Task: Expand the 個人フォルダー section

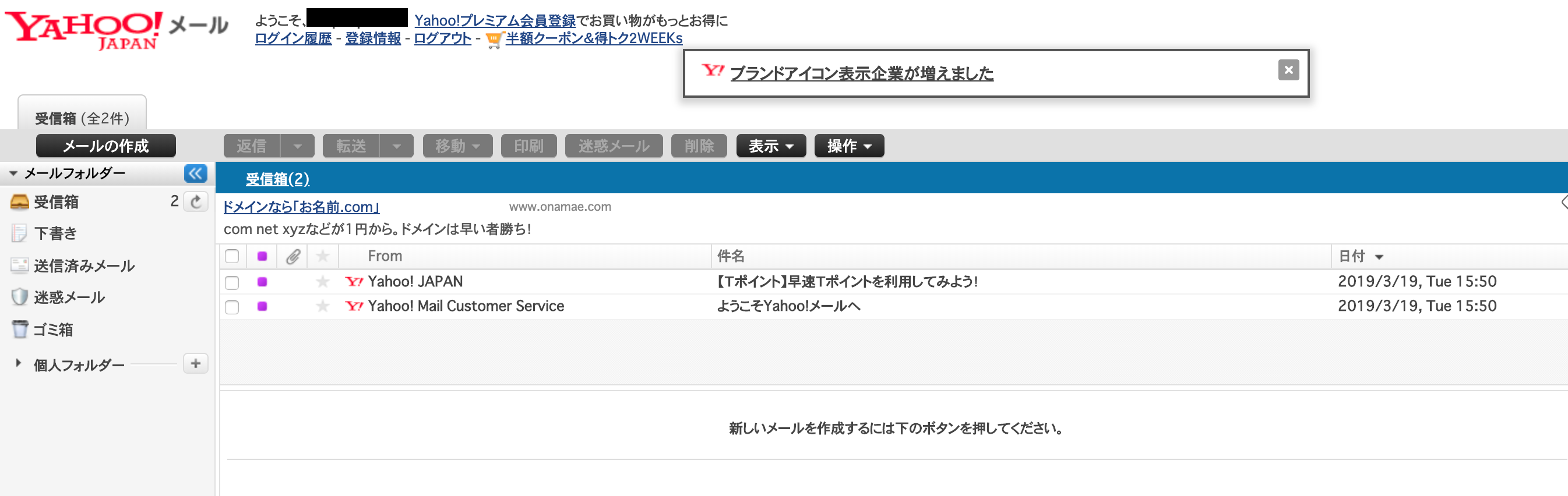Action: 18,363
